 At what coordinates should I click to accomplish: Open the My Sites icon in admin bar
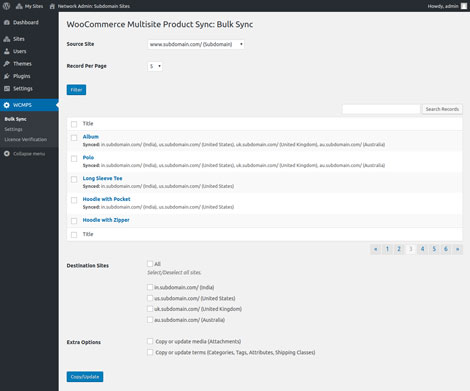point(19,6)
